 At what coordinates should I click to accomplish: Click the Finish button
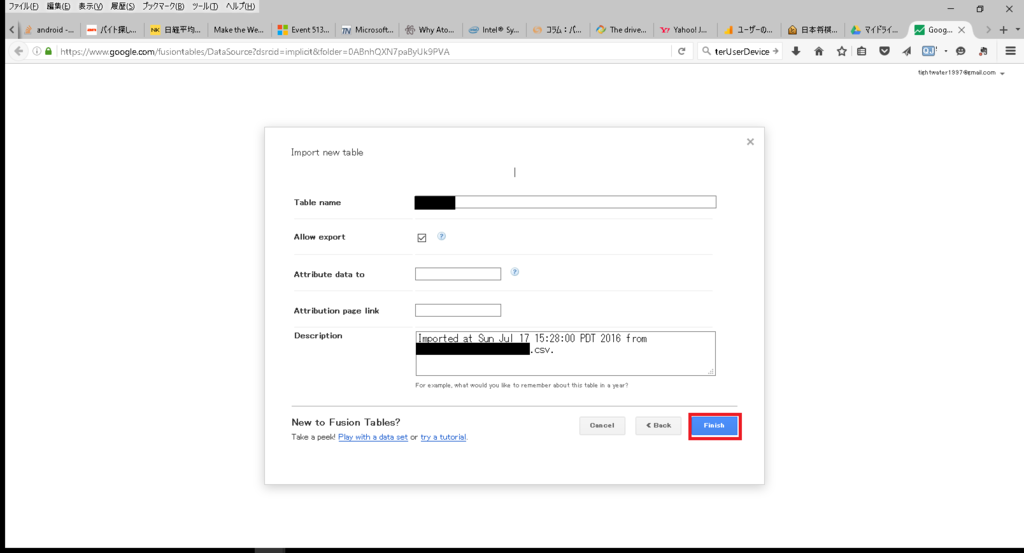714,426
